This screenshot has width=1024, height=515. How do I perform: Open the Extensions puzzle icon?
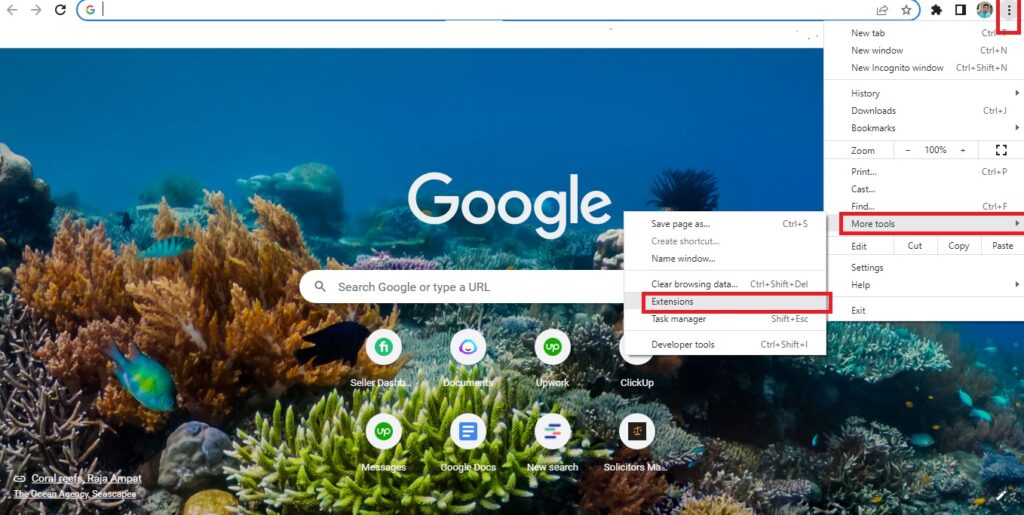(x=936, y=10)
